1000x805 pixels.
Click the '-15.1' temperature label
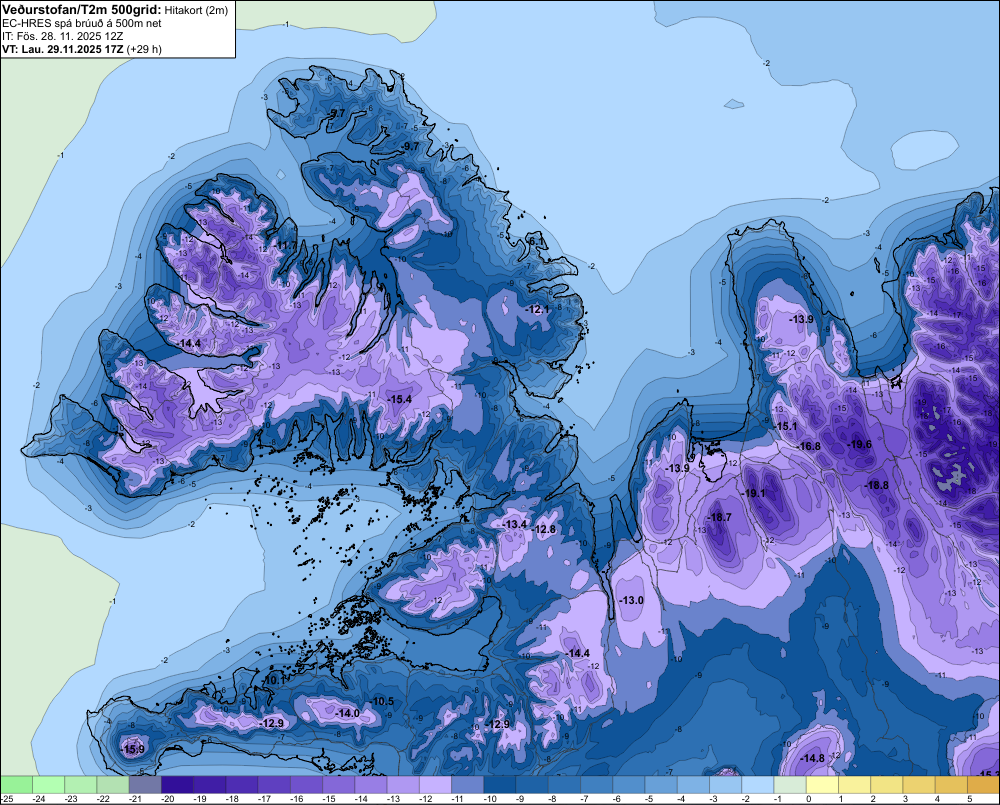[785, 426]
